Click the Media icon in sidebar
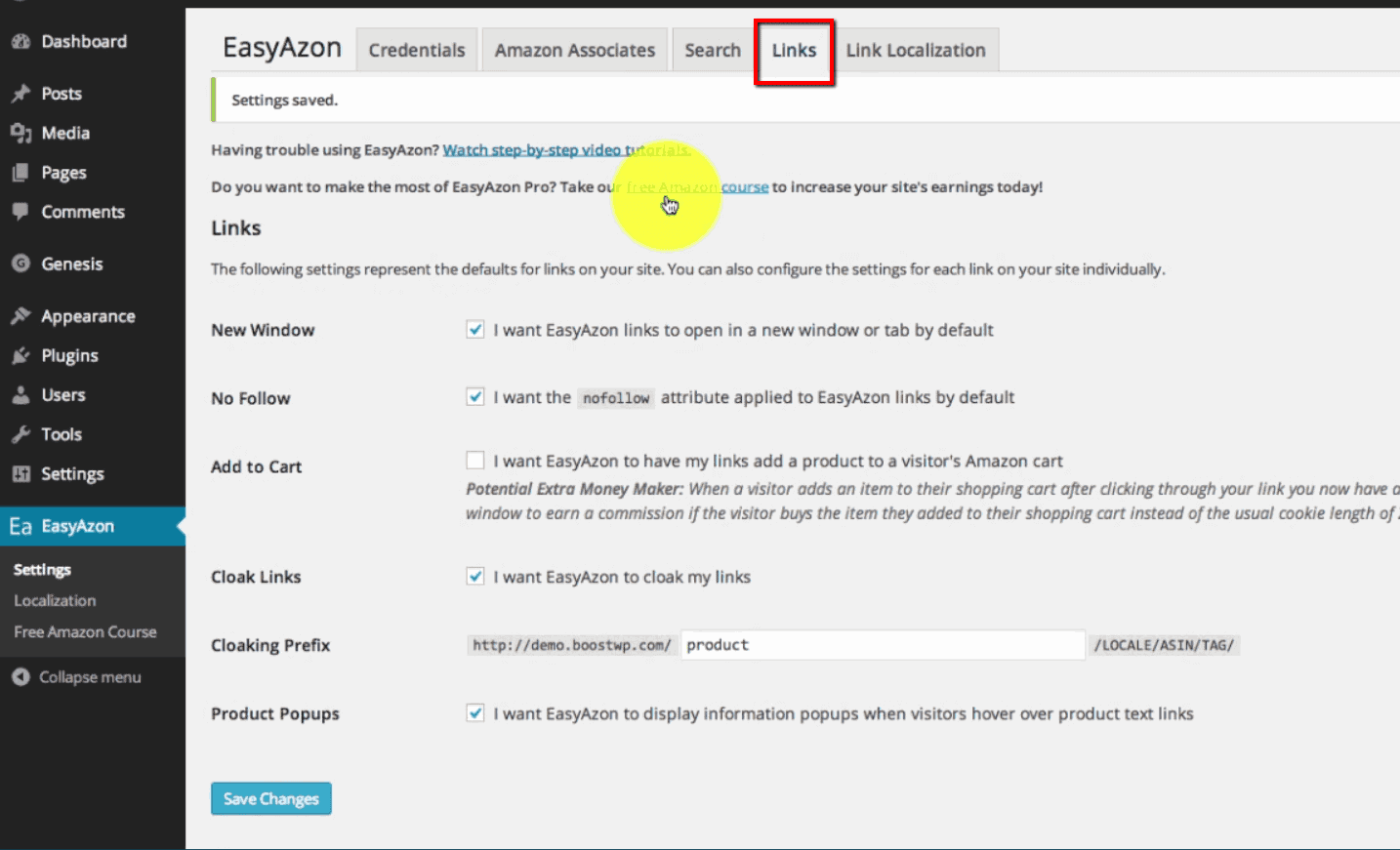1400x850 pixels. [x=21, y=133]
